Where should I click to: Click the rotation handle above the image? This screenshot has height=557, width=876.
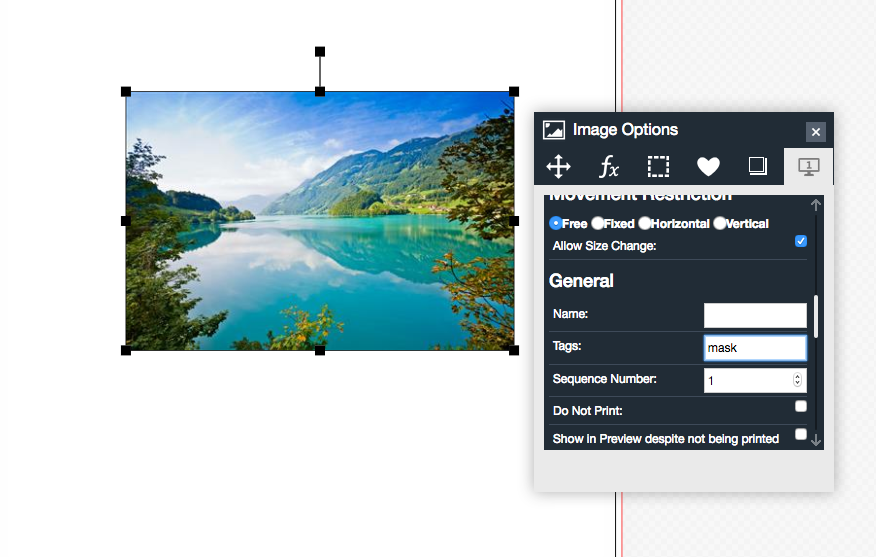click(x=320, y=51)
